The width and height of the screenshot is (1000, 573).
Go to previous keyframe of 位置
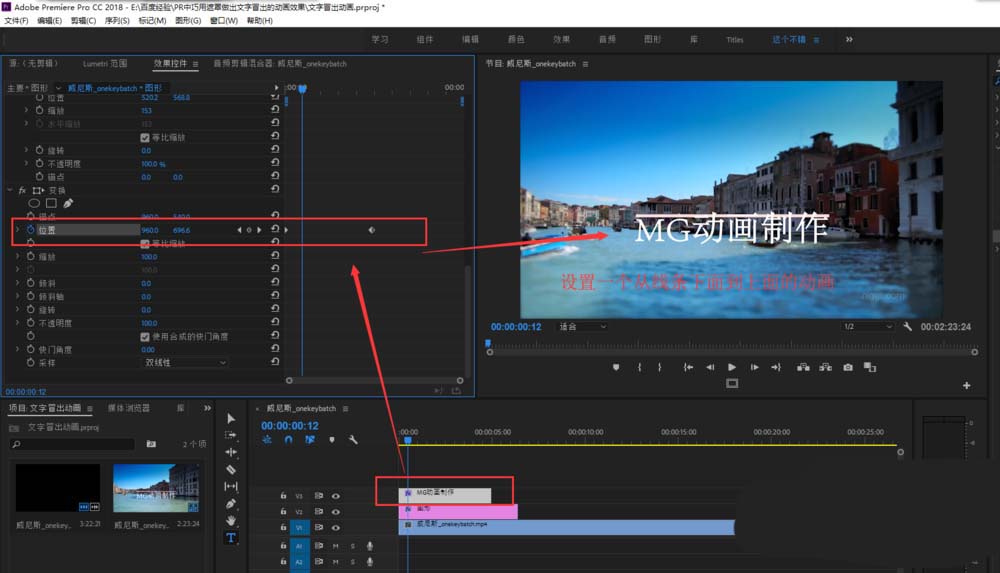[x=239, y=230]
